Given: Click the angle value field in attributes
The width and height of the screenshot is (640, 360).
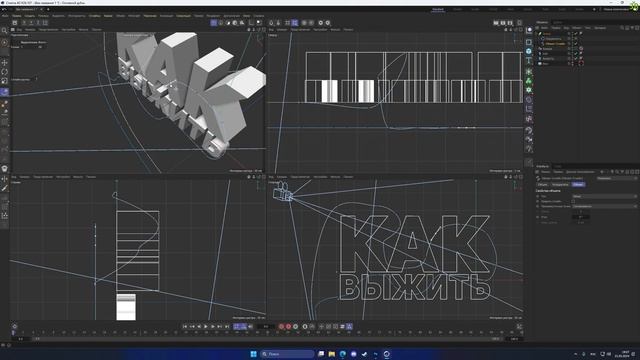Looking at the screenshot, I should (580, 217).
